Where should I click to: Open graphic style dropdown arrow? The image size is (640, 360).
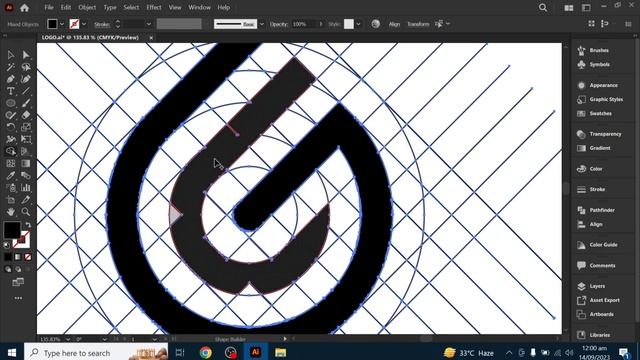pos(358,24)
